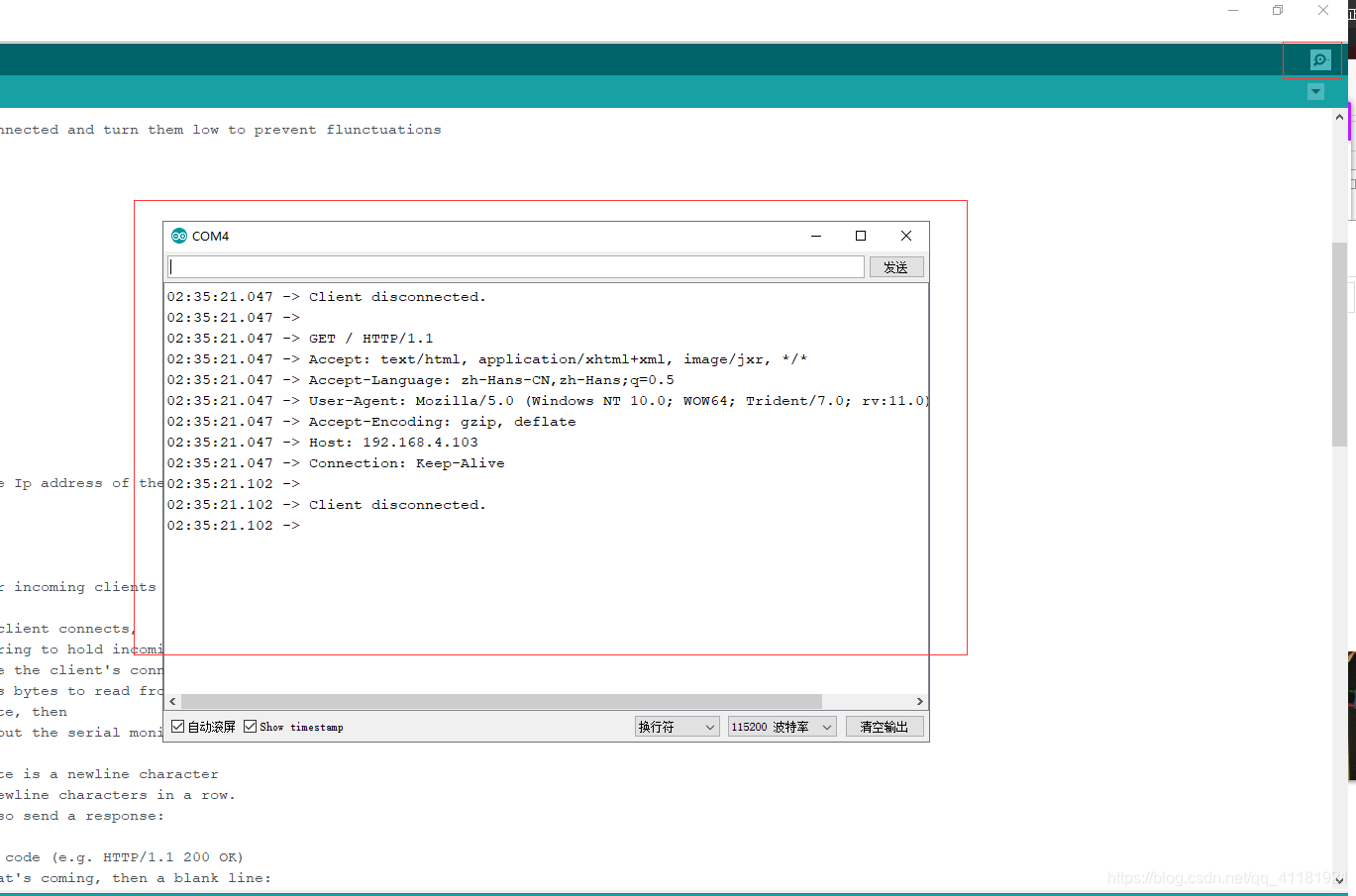Viewport: 1356px width, 896px height.
Task: Click the 'Host: 192.168.4.103' log line
Action: (323, 443)
